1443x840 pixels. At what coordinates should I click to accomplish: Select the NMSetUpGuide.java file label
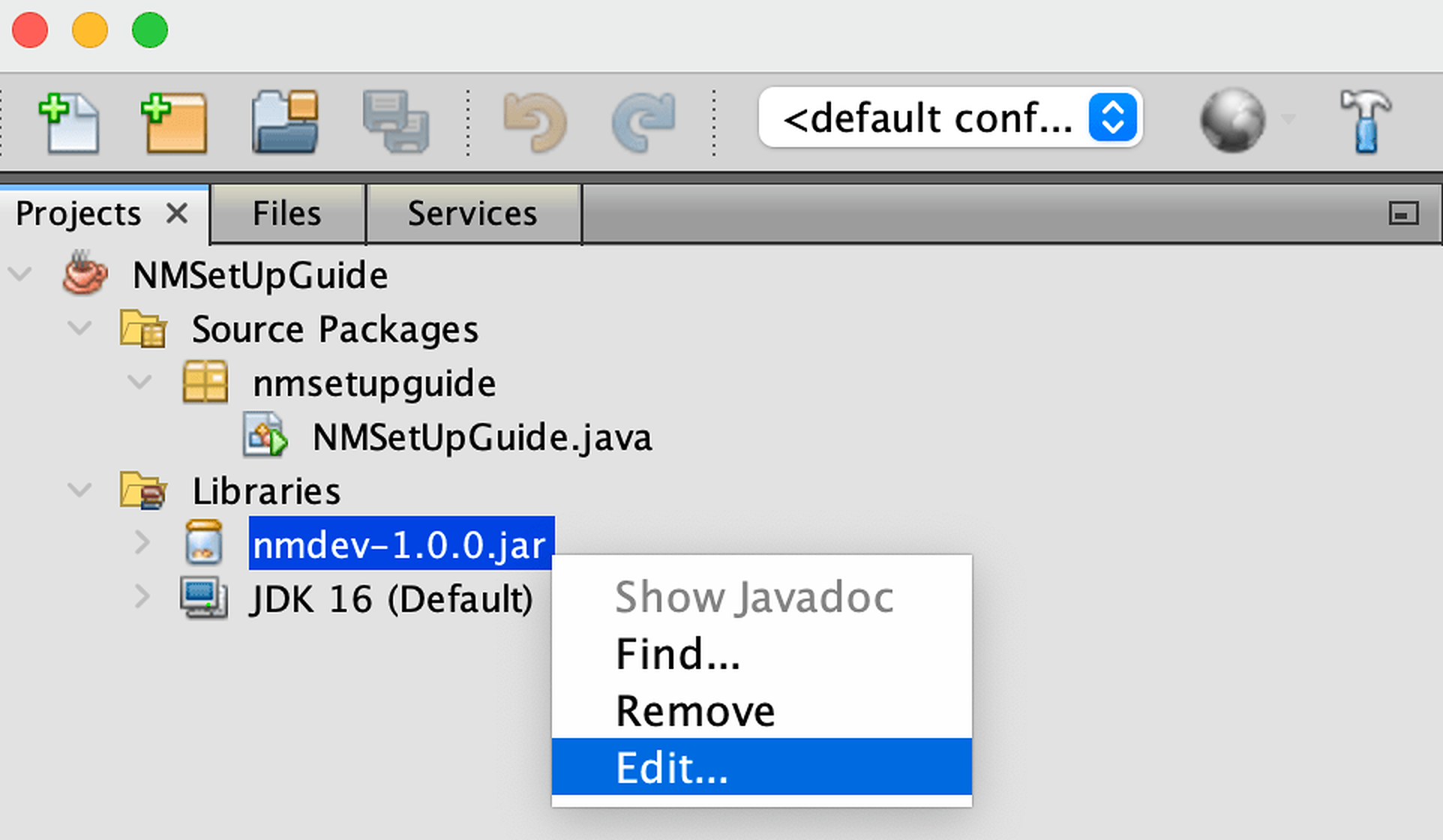coord(482,437)
